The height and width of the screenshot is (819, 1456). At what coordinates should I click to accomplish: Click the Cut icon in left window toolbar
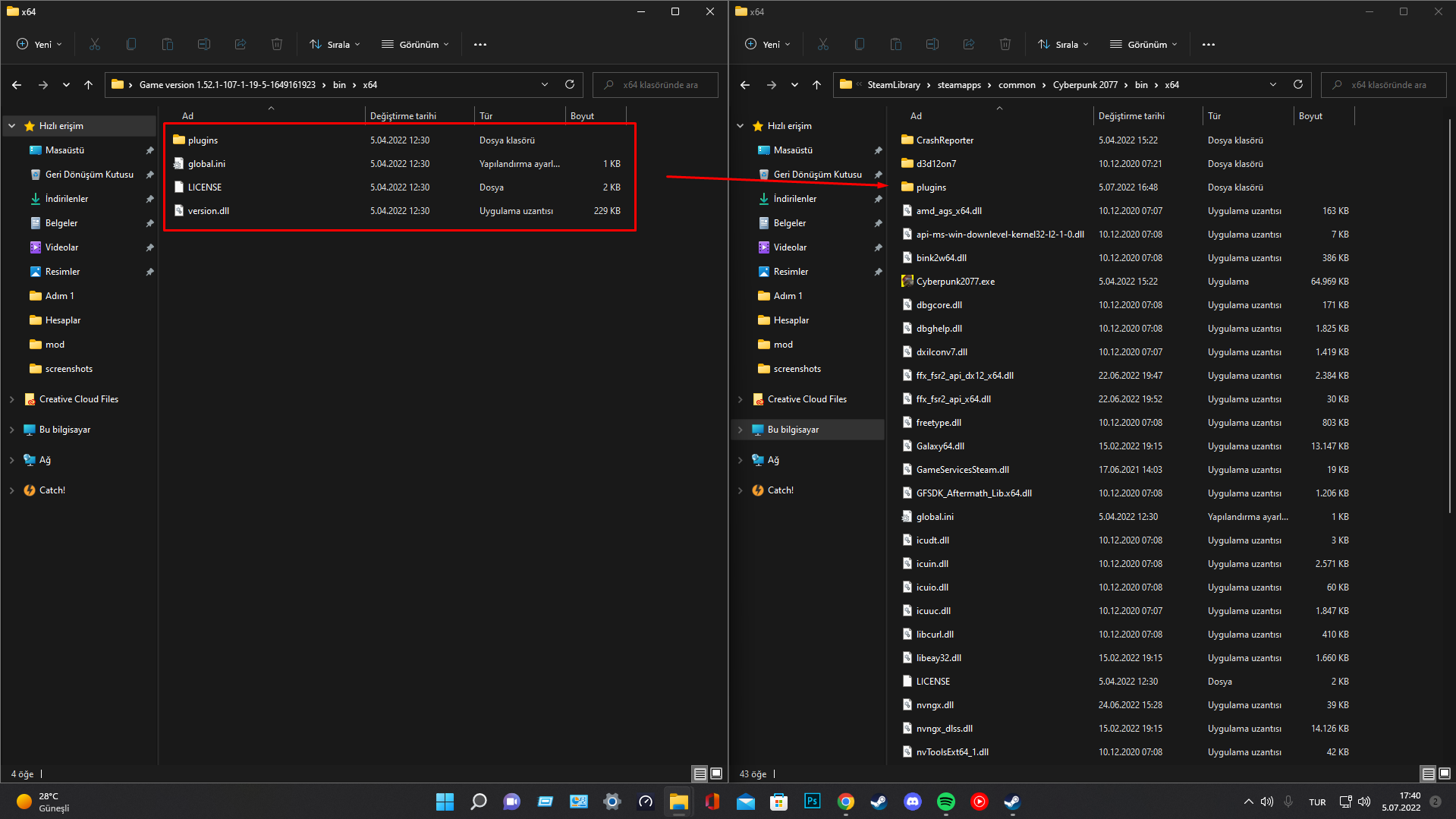point(95,44)
